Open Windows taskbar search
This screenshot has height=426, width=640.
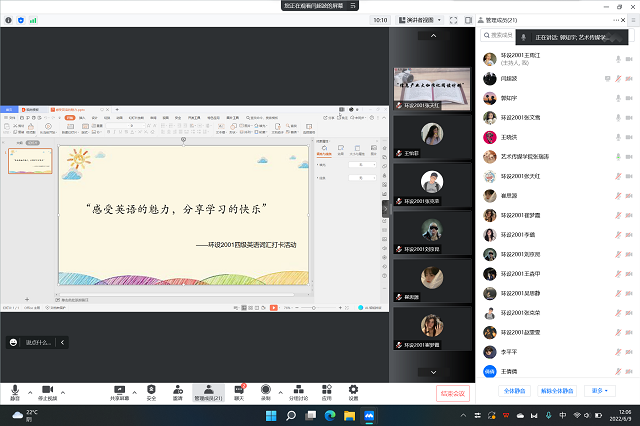tap(291, 416)
